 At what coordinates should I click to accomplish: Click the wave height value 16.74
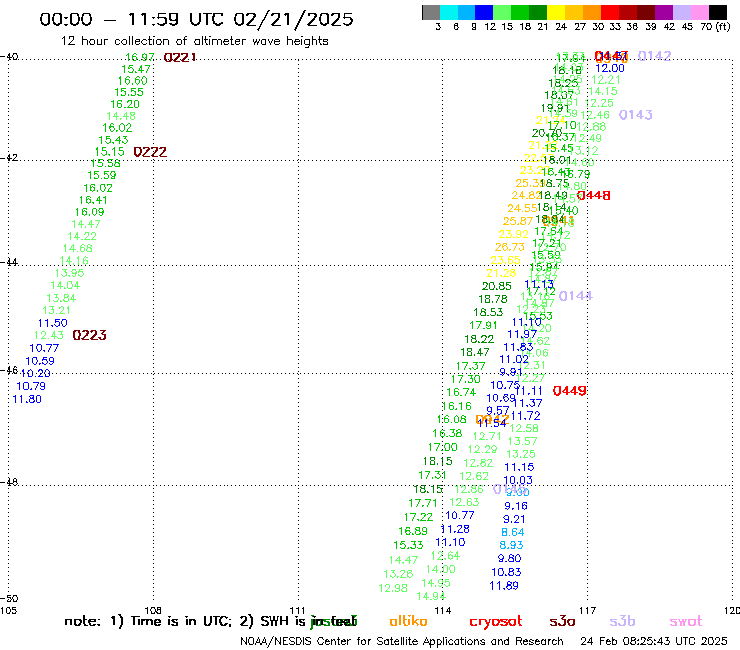461,392
